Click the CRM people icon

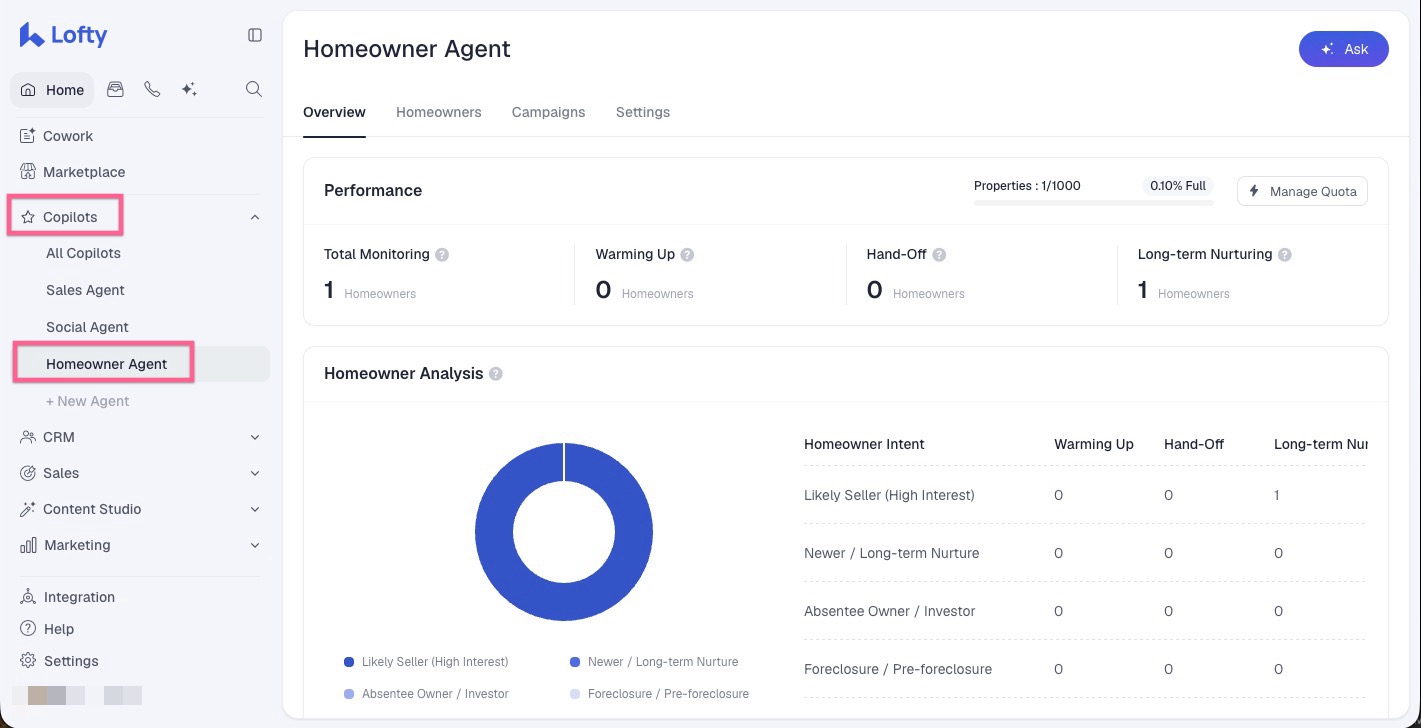(x=28, y=437)
